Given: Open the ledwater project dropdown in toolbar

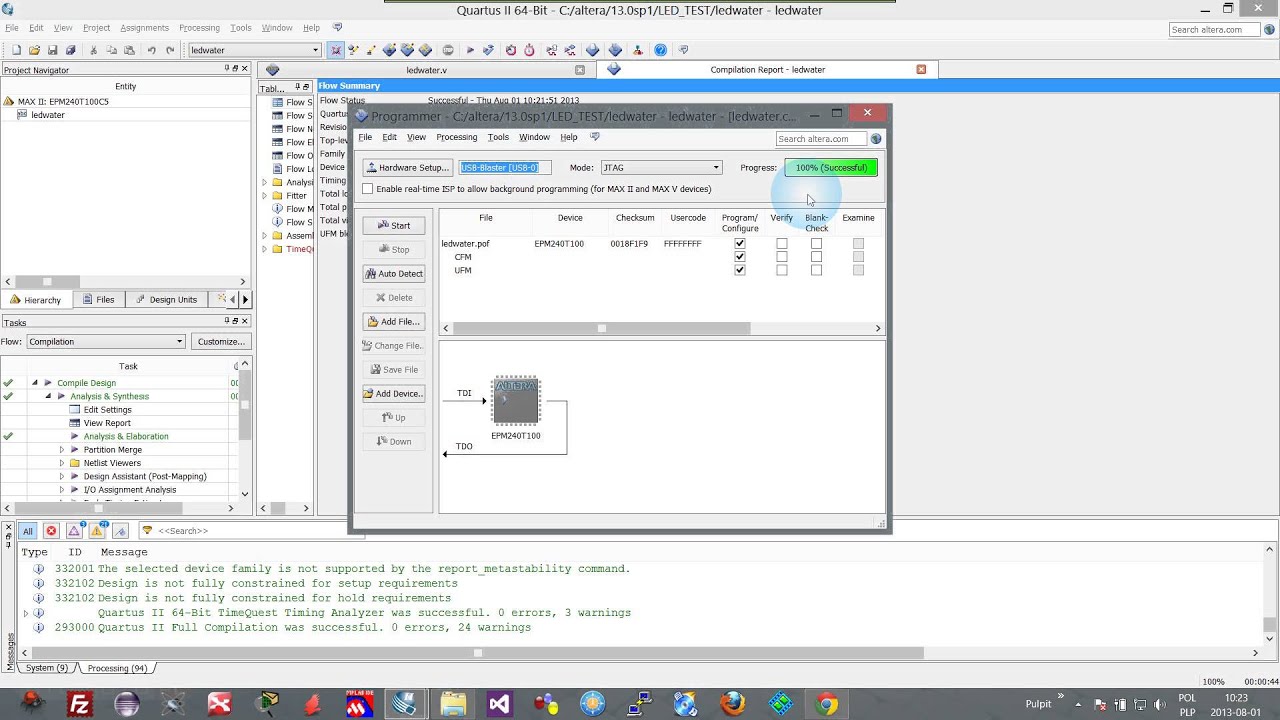Looking at the screenshot, I should point(255,50).
